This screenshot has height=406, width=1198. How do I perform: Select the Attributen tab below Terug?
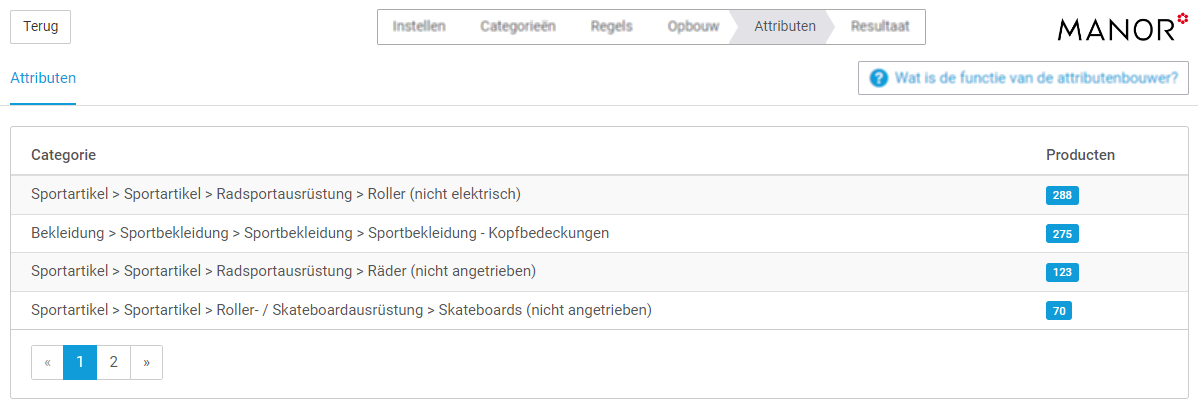coord(43,78)
